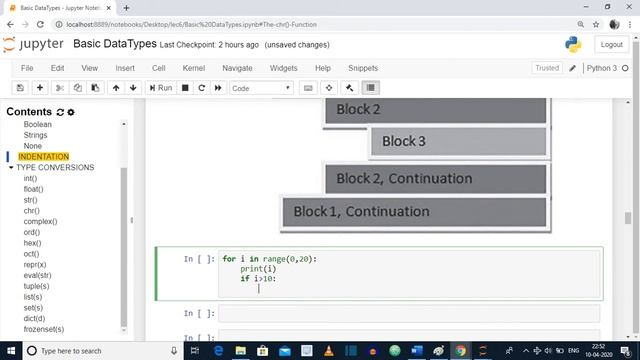Open the Edit menu
Screen dimensions: 640x360
pyautogui.click(x=57, y=68)
